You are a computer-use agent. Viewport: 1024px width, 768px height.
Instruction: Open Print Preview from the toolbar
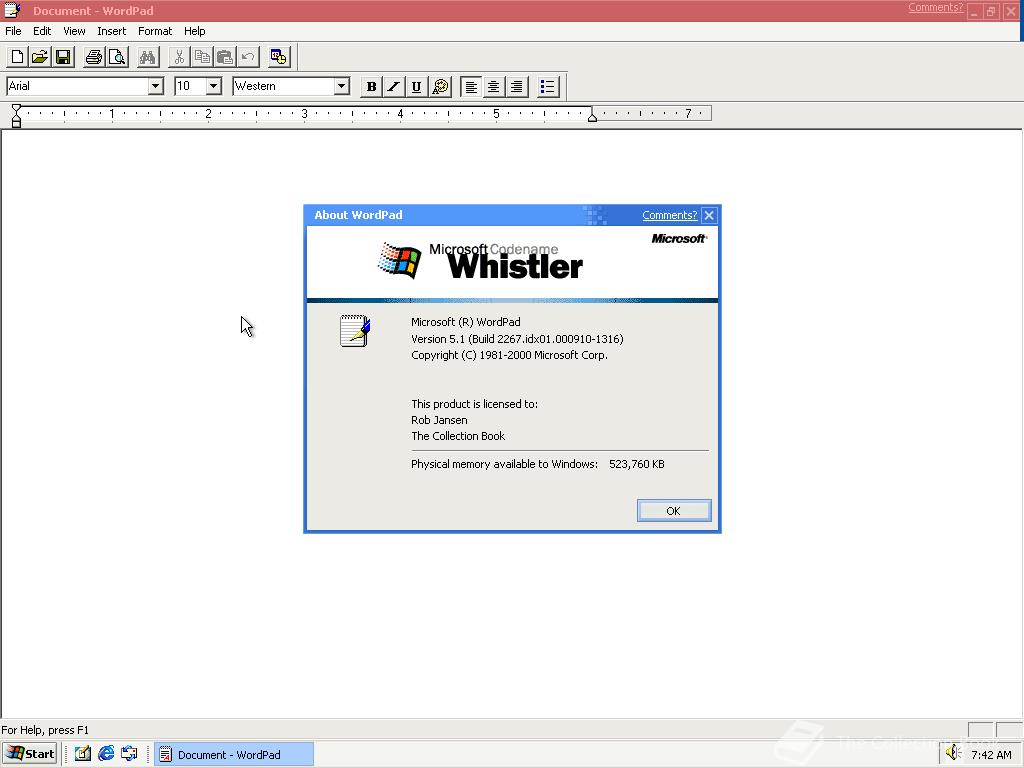coord(117,57)
